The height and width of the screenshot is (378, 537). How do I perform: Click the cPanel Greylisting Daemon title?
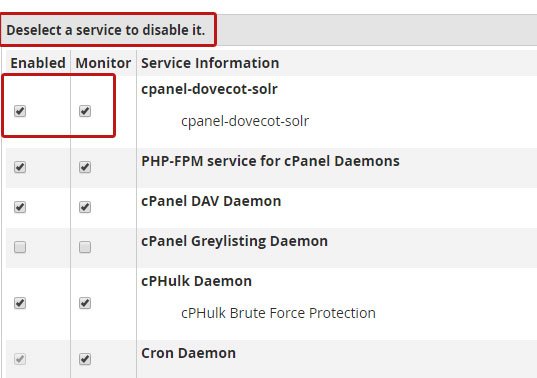coord(235,241)
